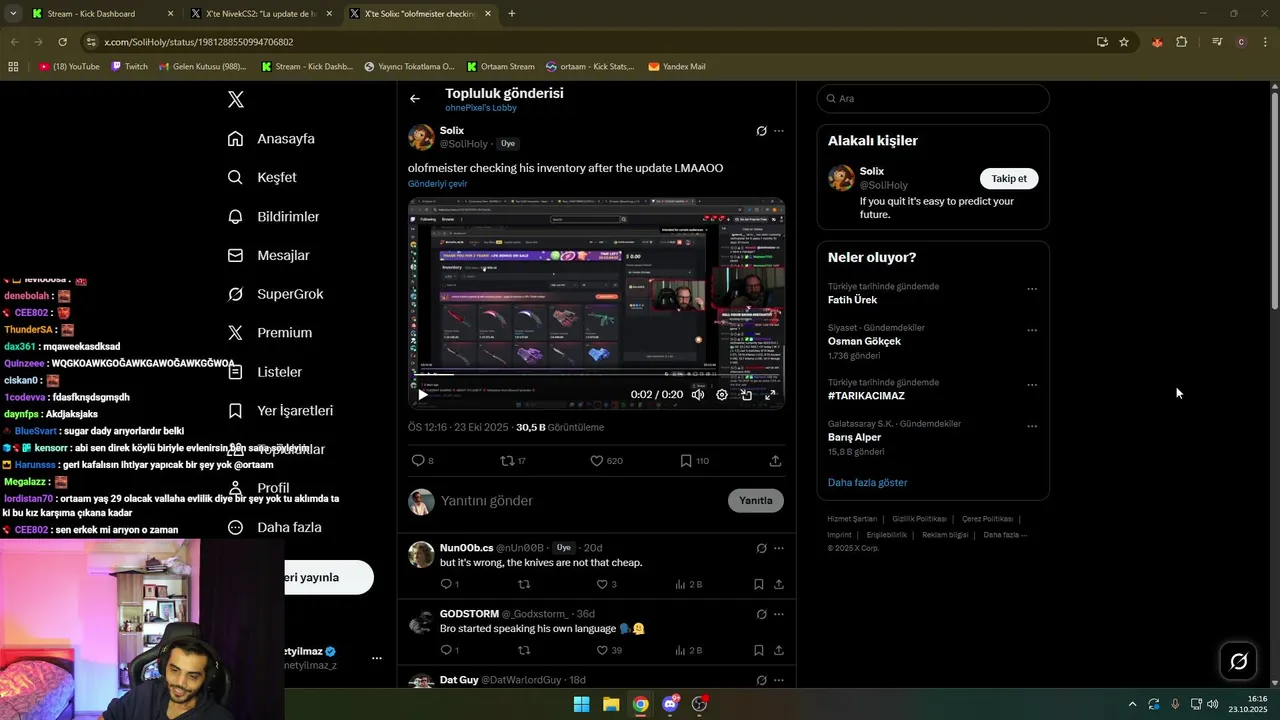Switch to X'te NivekCS2 tab

pos(262,14)
